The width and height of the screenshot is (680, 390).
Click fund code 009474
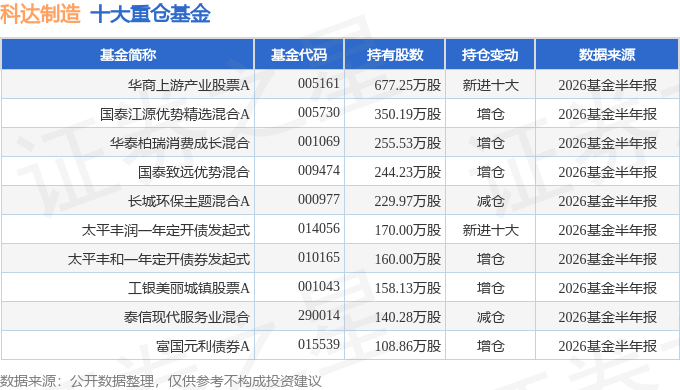click(x=319, y=170)
